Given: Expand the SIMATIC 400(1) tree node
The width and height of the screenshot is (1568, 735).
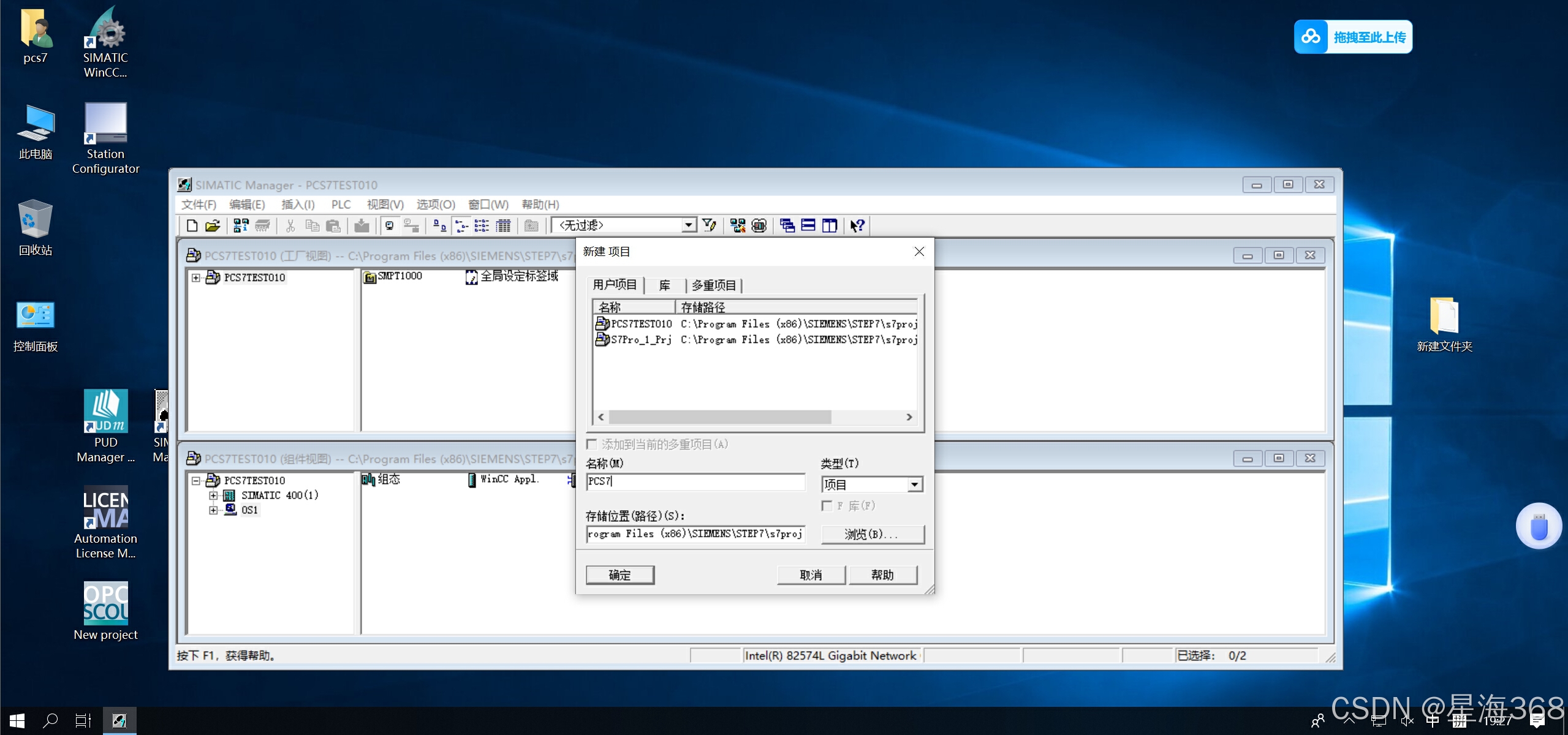Looking at the screenshot, I should (213, 495).
